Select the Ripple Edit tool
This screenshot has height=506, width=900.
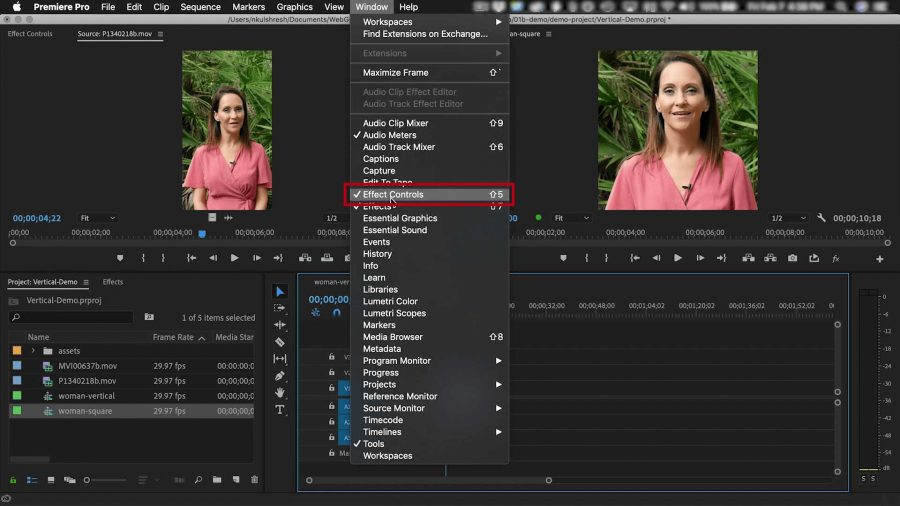point(280,325)
